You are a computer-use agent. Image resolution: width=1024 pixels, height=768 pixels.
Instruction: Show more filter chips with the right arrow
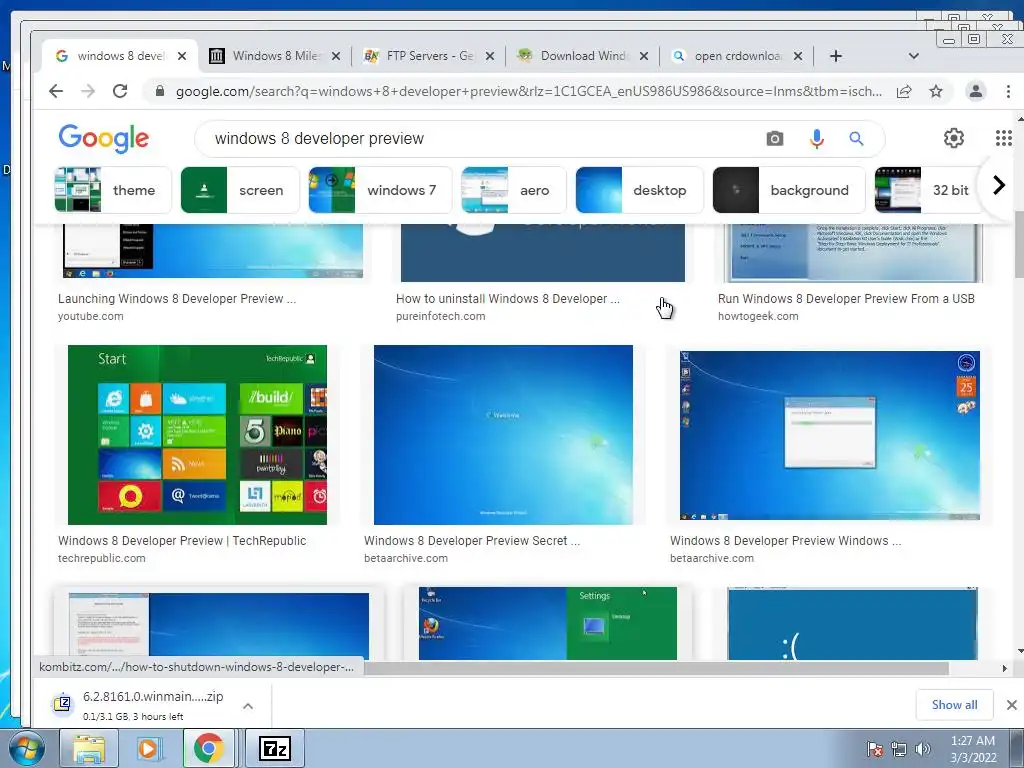[x=999, y=185]
